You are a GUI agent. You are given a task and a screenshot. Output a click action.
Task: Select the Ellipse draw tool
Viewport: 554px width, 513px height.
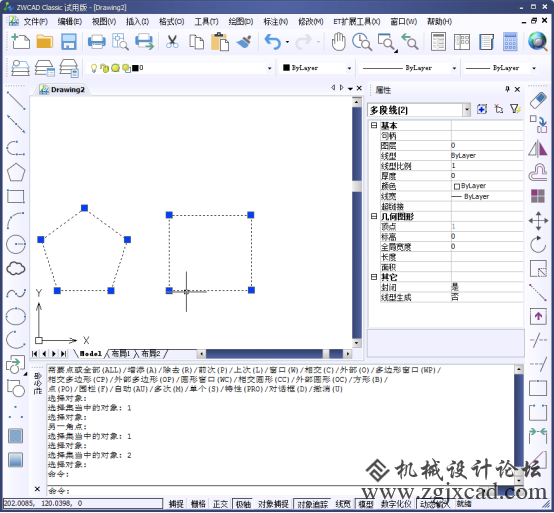16,316
